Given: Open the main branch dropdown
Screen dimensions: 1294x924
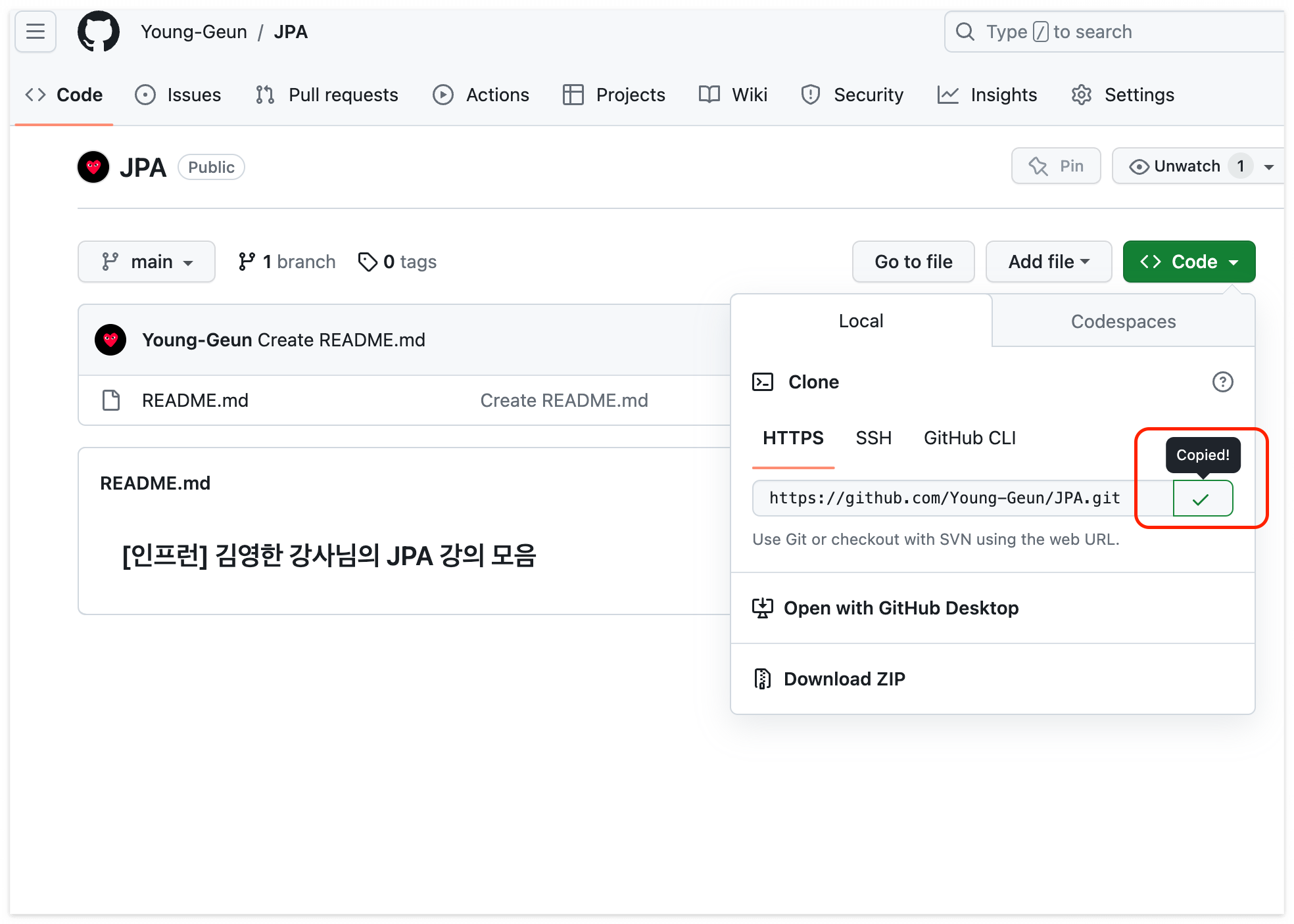Looking at the screenshot, I should click(147, 262).
